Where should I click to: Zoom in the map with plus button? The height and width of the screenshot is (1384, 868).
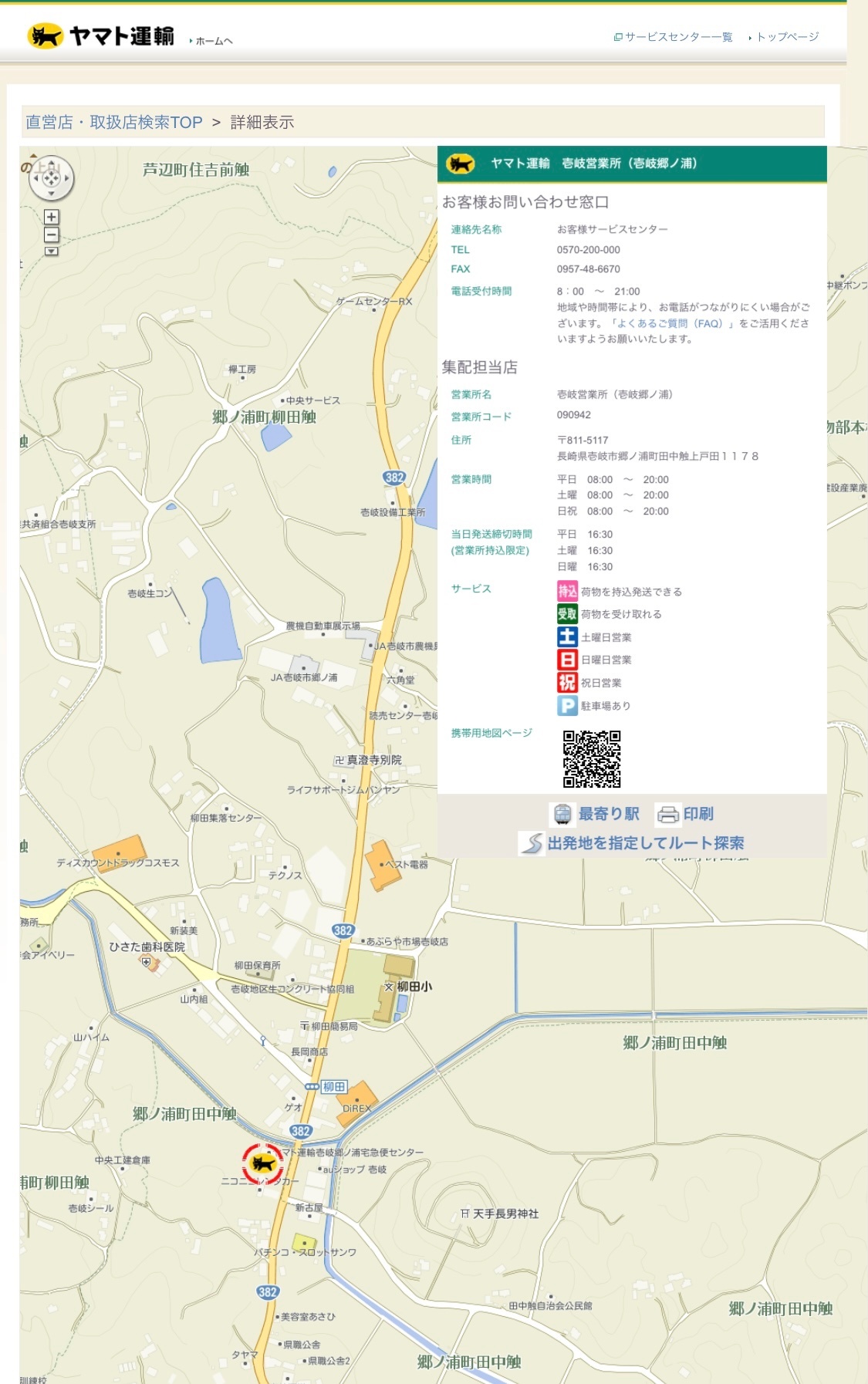click(51, 217)
